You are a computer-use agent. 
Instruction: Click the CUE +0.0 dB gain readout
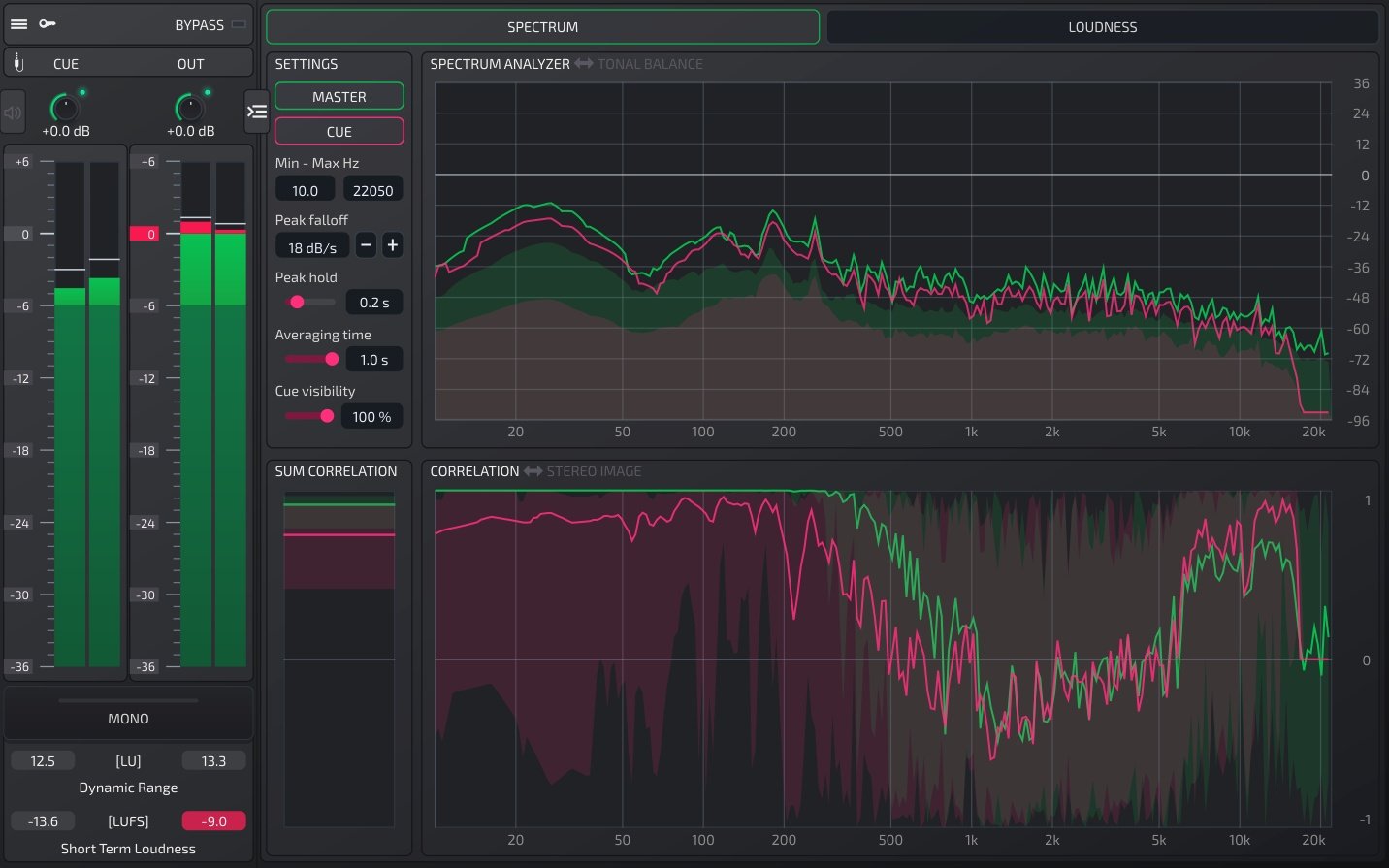[66, 131]
